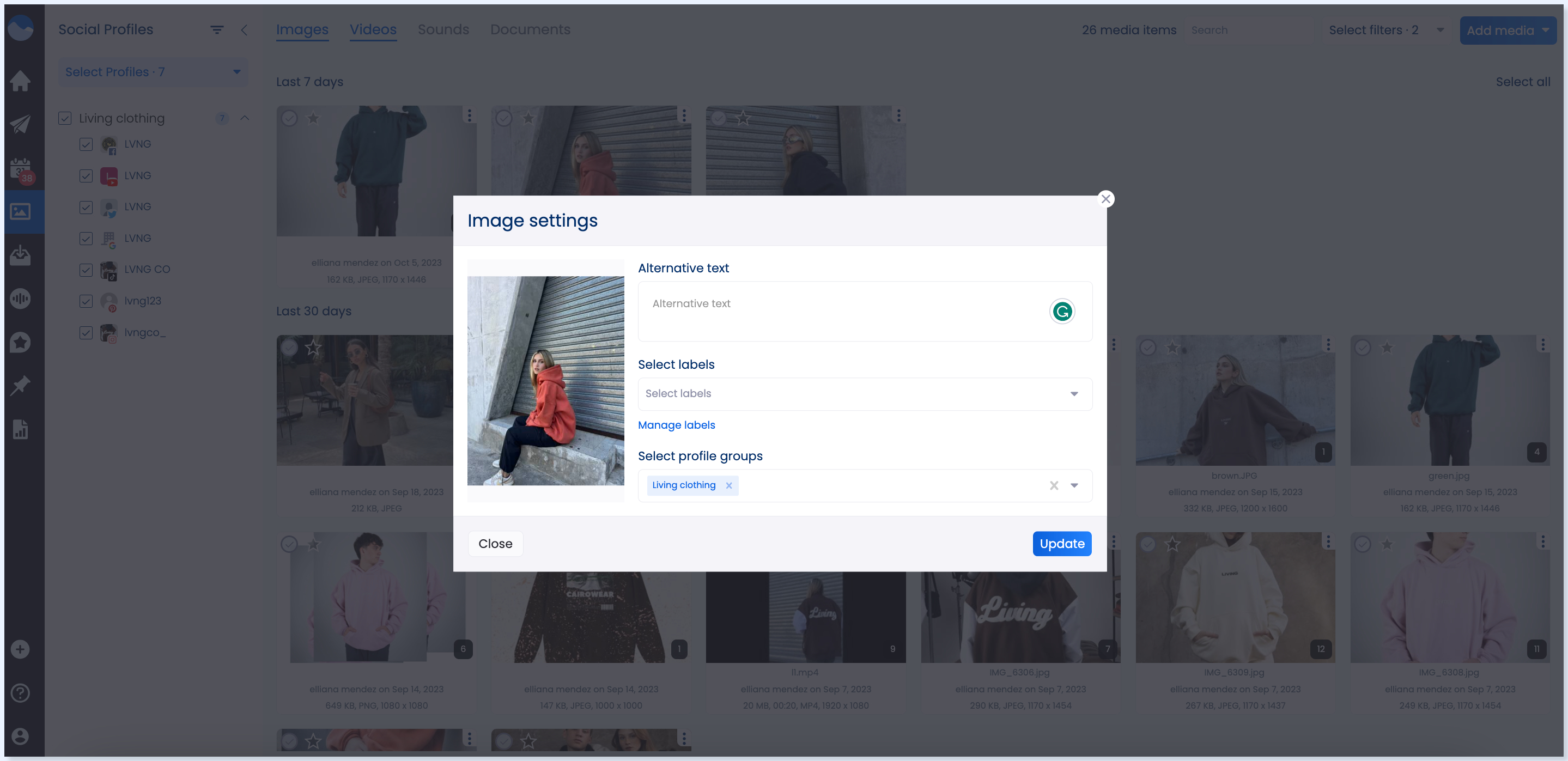1568x761 pixels.
Task: Click the Grammarly icon in alternative text
Action: (1061, 311)
